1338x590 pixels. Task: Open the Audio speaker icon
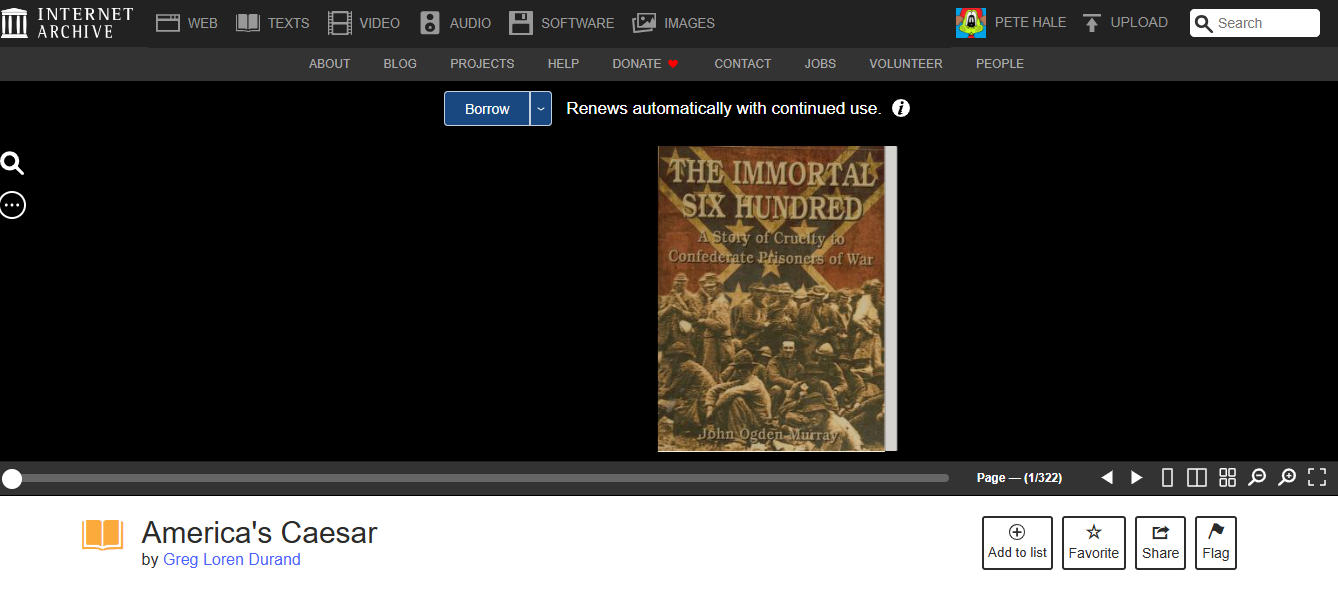[430, 23]
